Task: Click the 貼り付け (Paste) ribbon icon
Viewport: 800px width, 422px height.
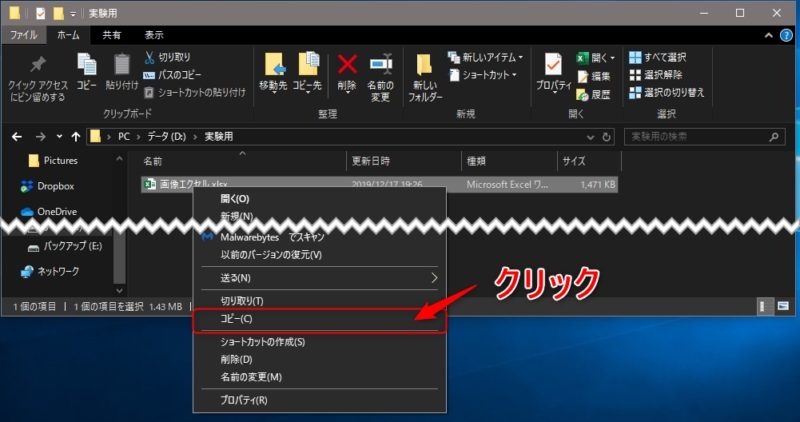Action: pos(121,65)
